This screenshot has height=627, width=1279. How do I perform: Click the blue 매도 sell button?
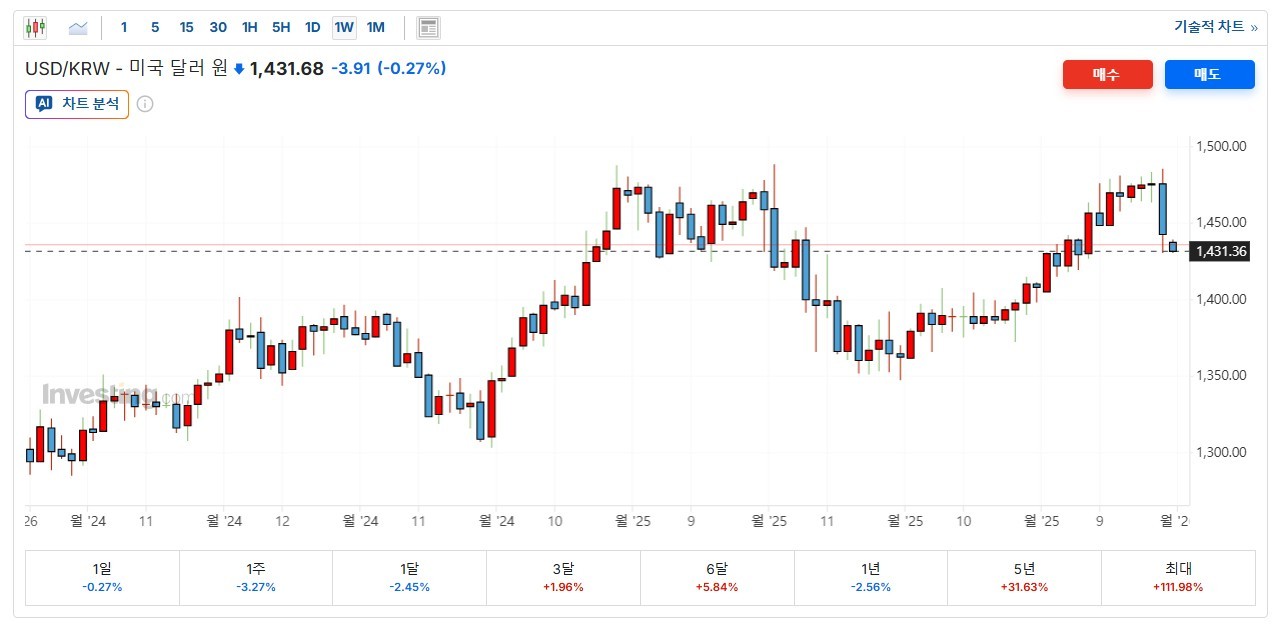1209,75
